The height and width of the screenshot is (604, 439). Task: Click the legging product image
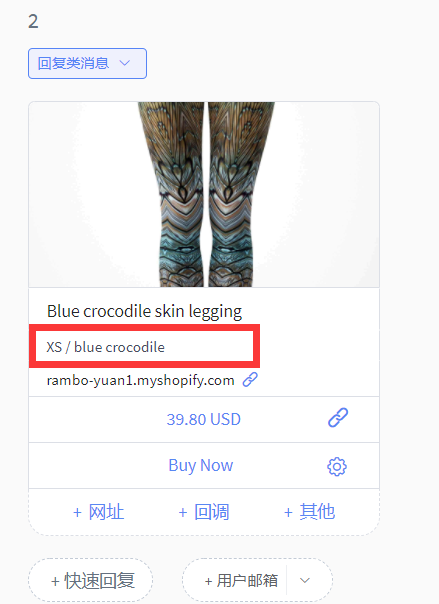[204, 195]
